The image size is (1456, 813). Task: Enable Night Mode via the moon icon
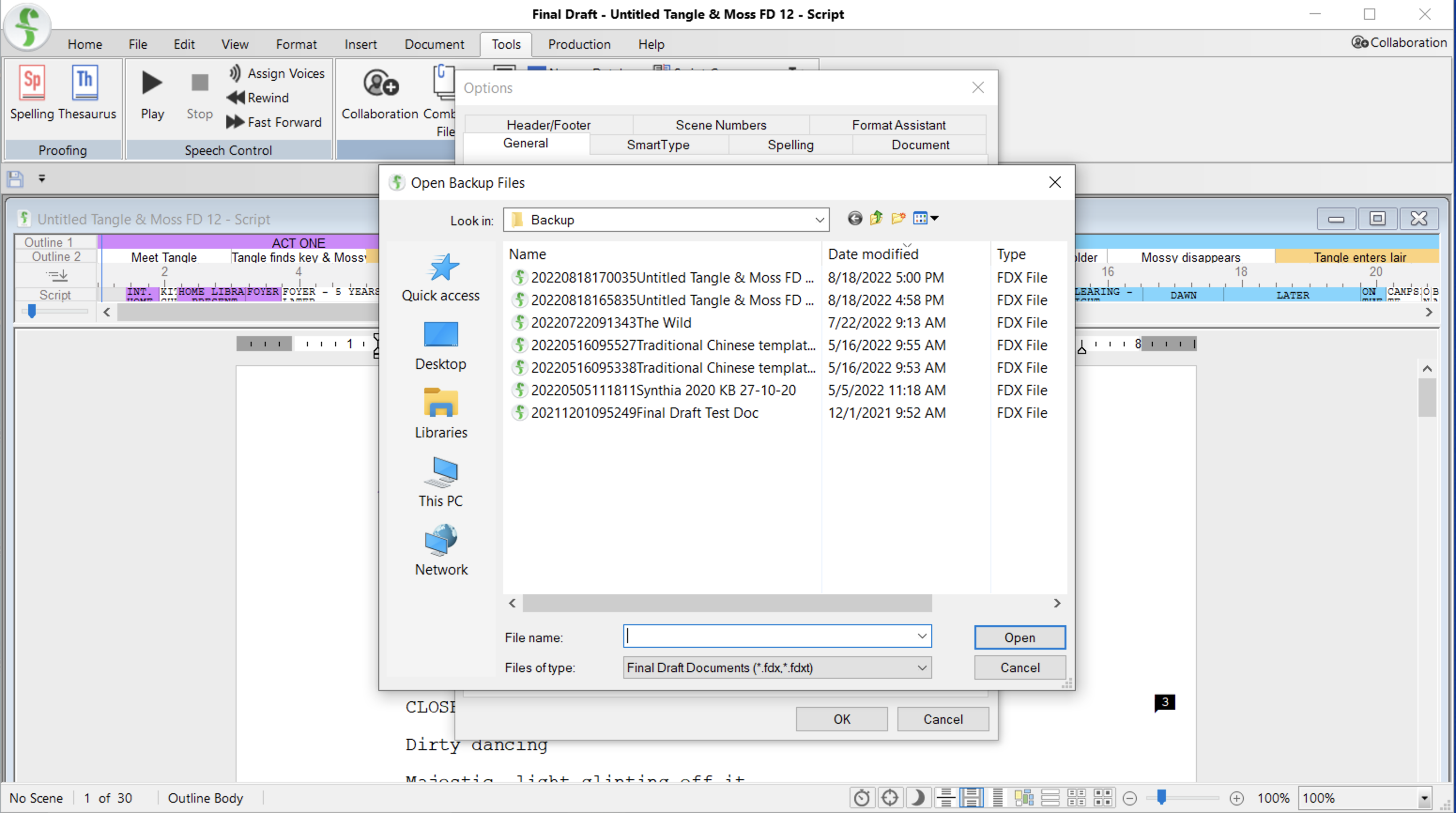tap(918, 798)
